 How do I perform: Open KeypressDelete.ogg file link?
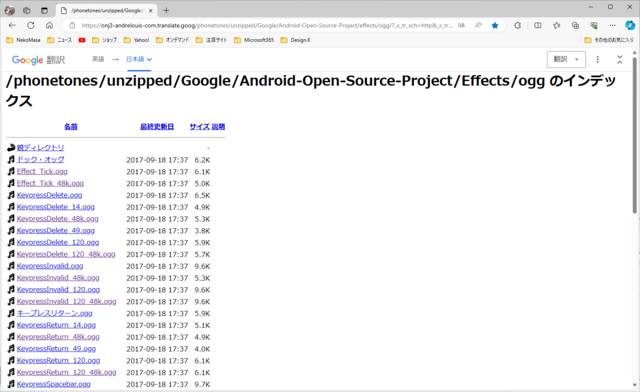(x=49, y=195)
